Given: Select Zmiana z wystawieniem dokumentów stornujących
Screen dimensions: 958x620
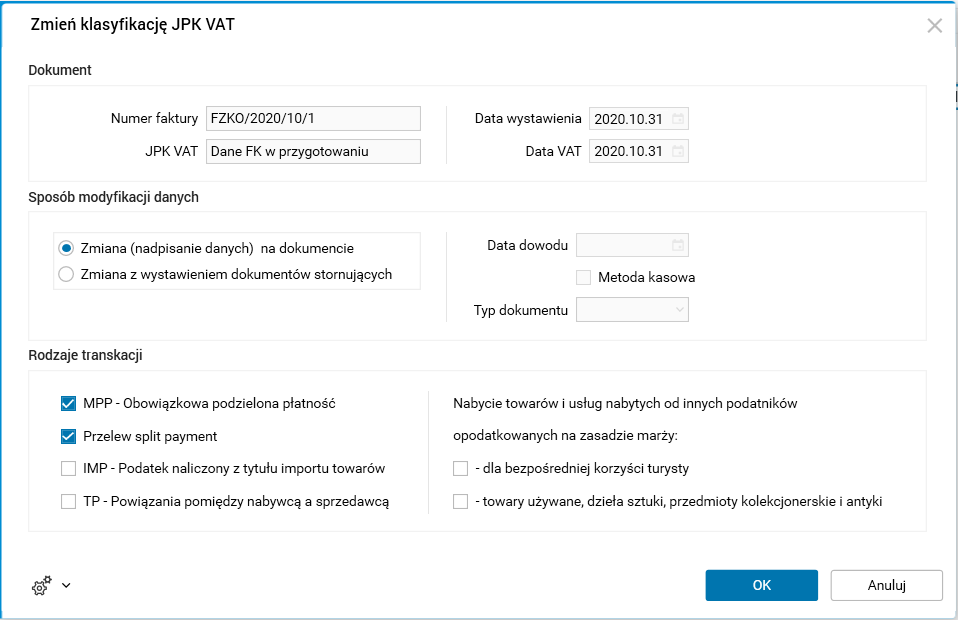Looking at the screenshot, I should pos(67,274).
